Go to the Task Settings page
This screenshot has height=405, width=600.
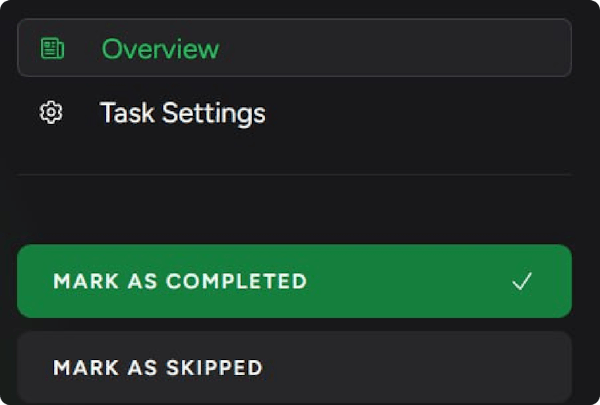tap(182, 113)
